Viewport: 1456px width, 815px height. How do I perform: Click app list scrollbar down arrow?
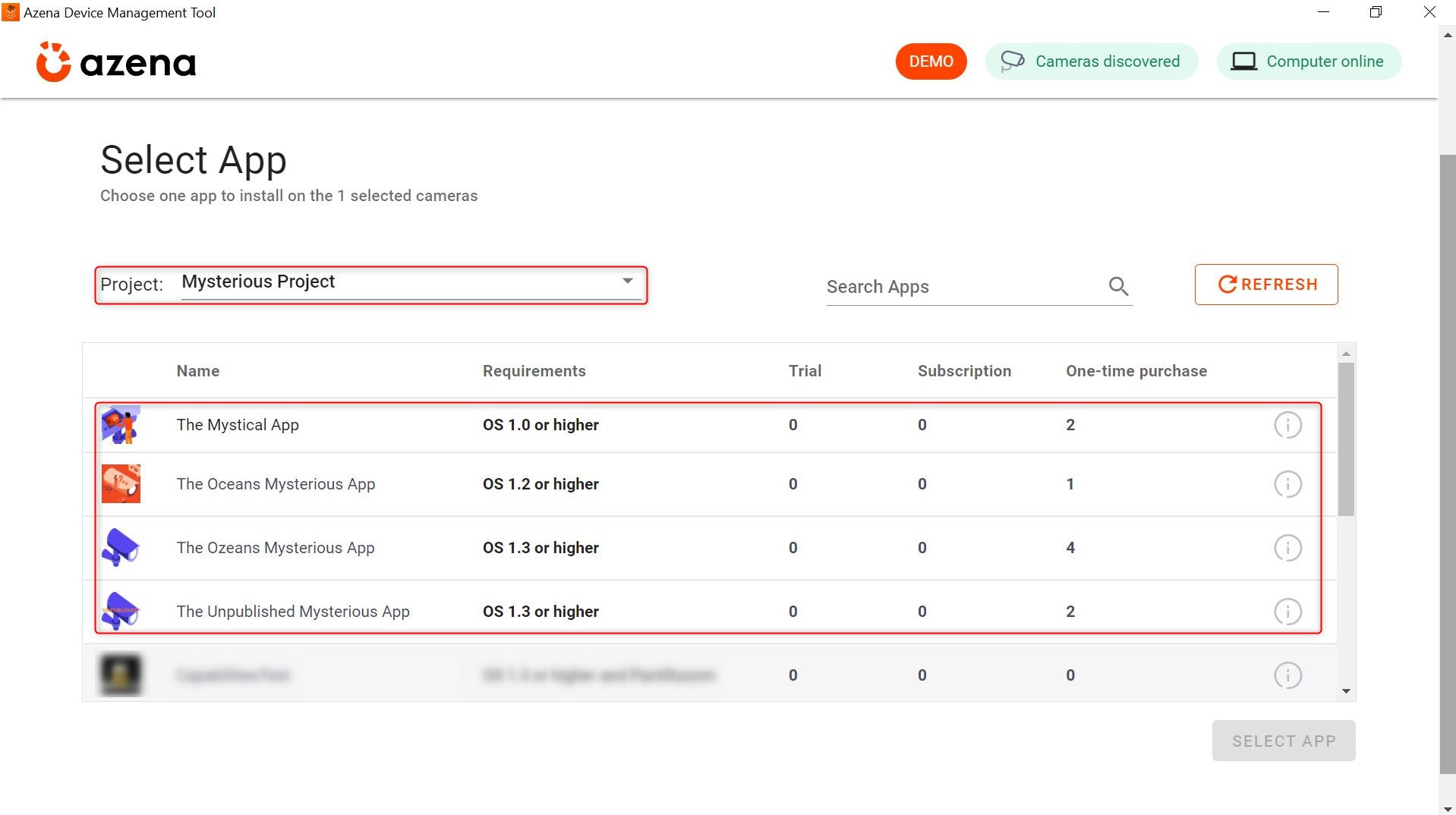[1346, 691]
